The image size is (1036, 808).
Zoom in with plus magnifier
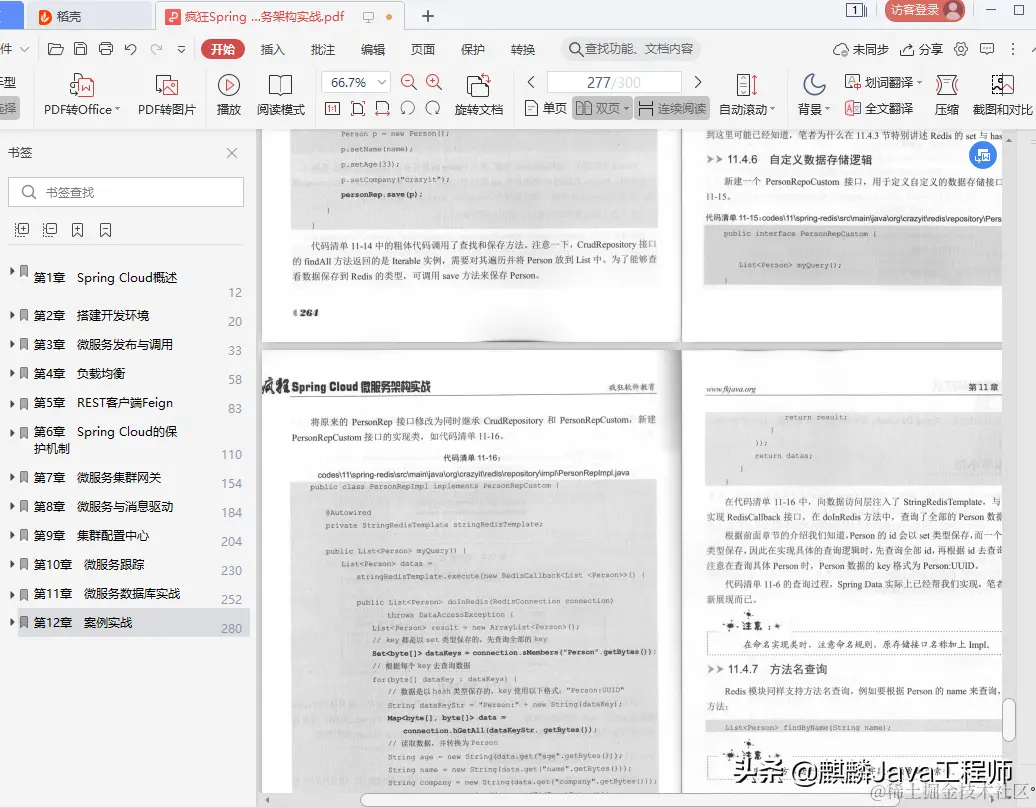[434, 82]
